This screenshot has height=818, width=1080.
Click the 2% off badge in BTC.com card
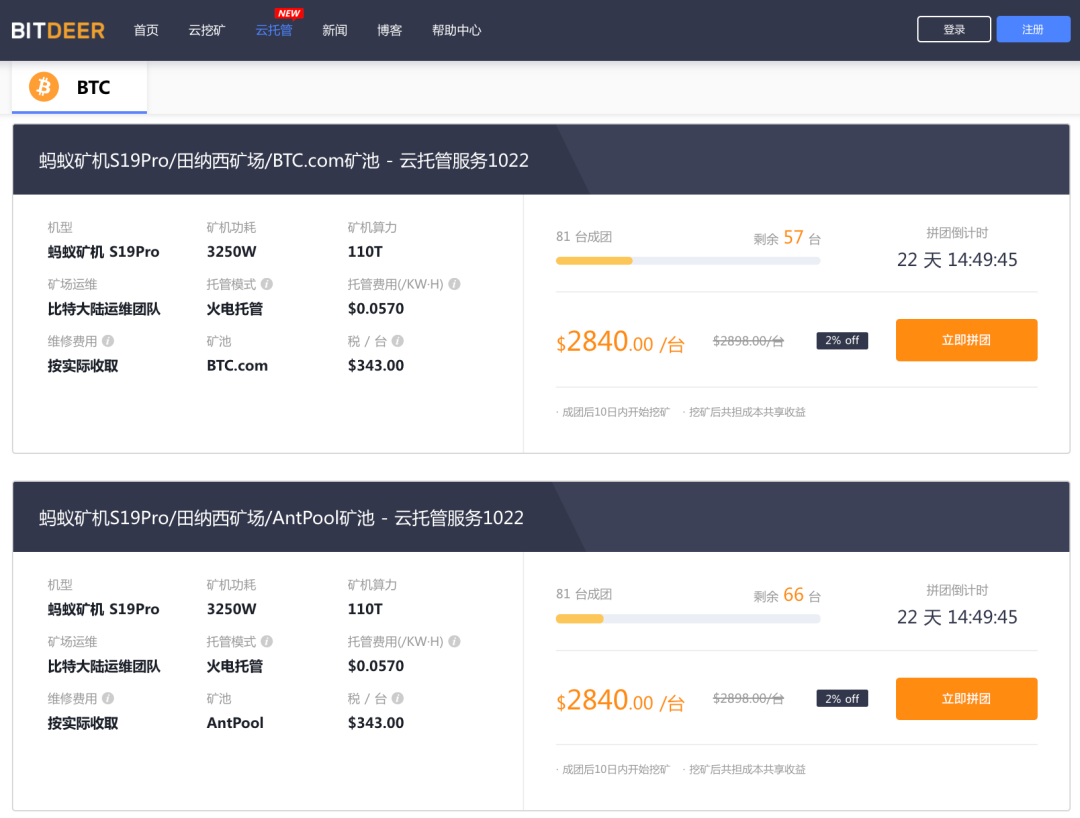tap(842, 340)
